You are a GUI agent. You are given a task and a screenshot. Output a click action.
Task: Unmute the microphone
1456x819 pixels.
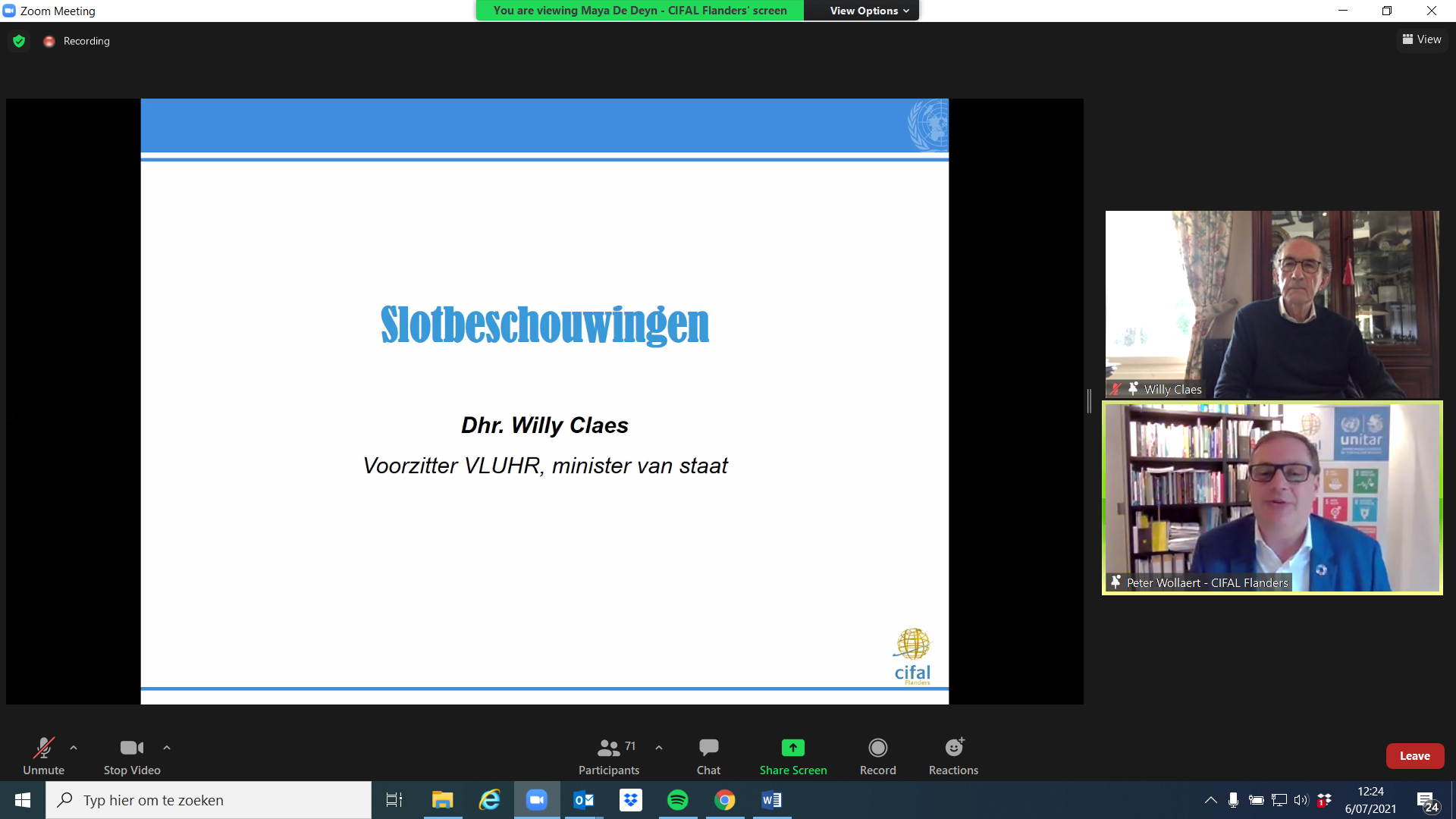pyautogui.click(x=43, y=748)
